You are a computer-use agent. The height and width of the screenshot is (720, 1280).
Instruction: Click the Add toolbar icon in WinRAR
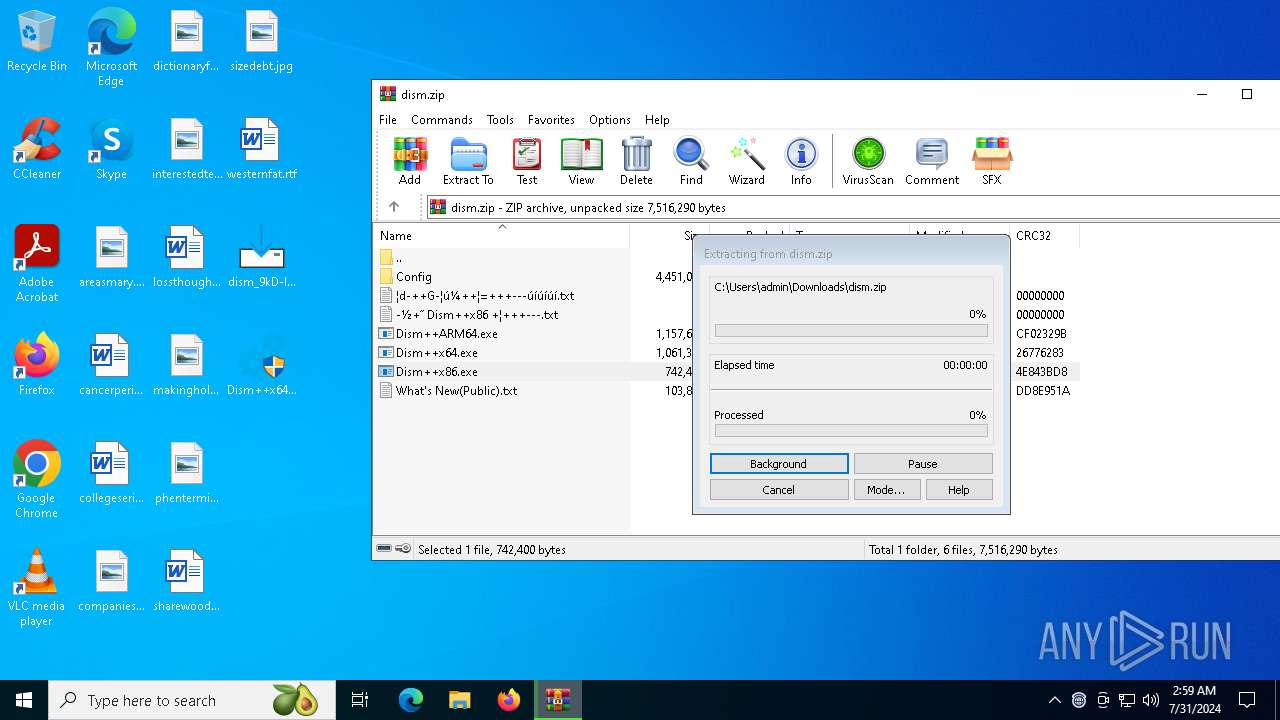point(410,161)
